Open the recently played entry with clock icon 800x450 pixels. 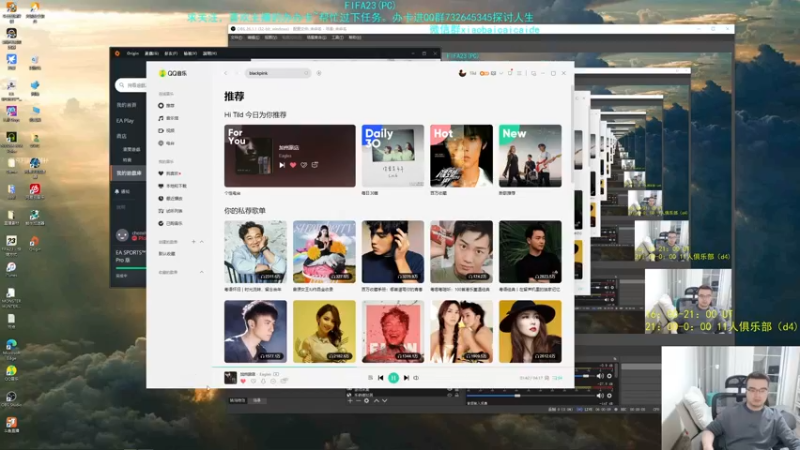point(170,198)
